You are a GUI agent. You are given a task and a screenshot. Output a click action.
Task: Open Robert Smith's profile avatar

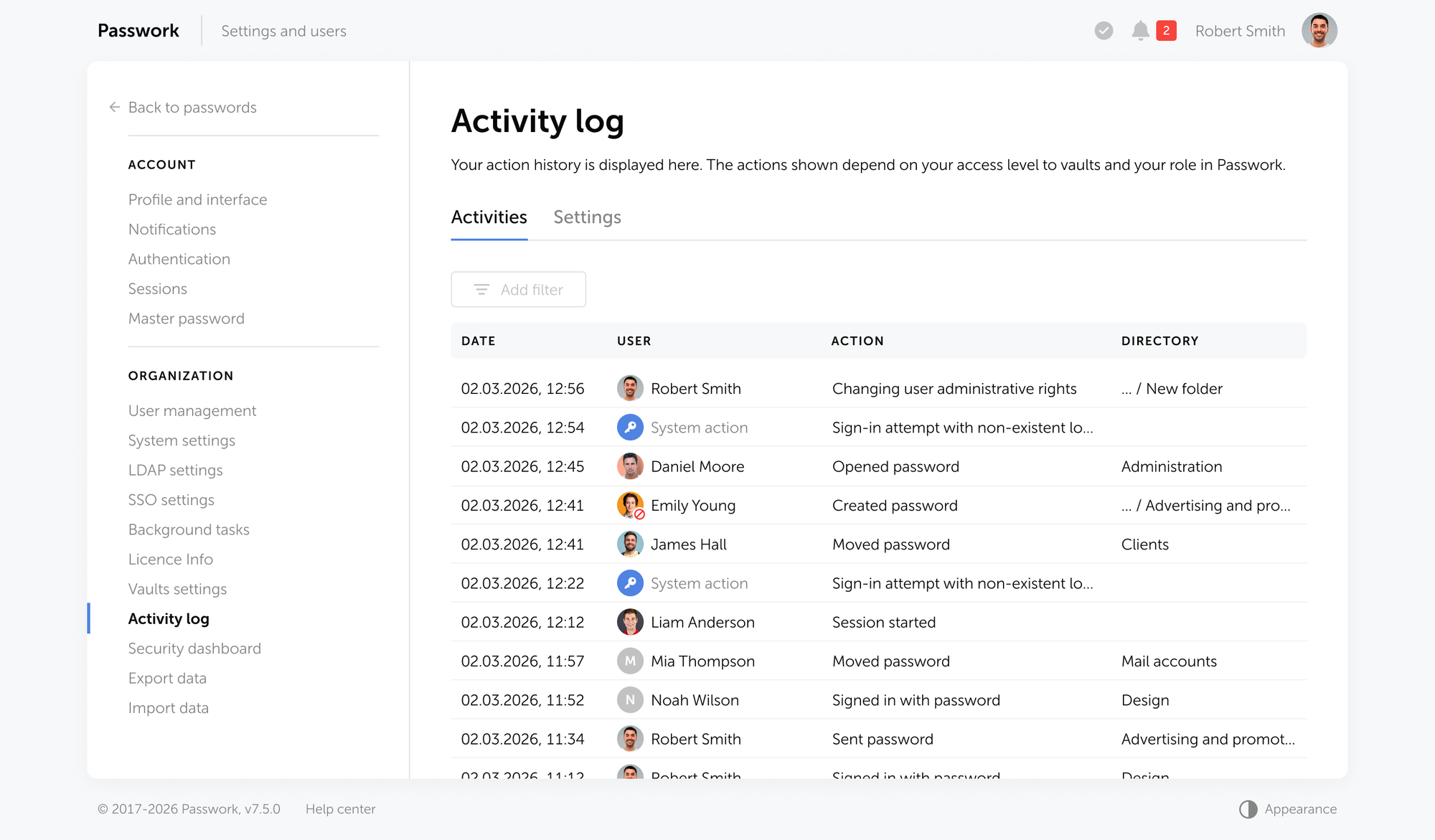pos(1319,30)
